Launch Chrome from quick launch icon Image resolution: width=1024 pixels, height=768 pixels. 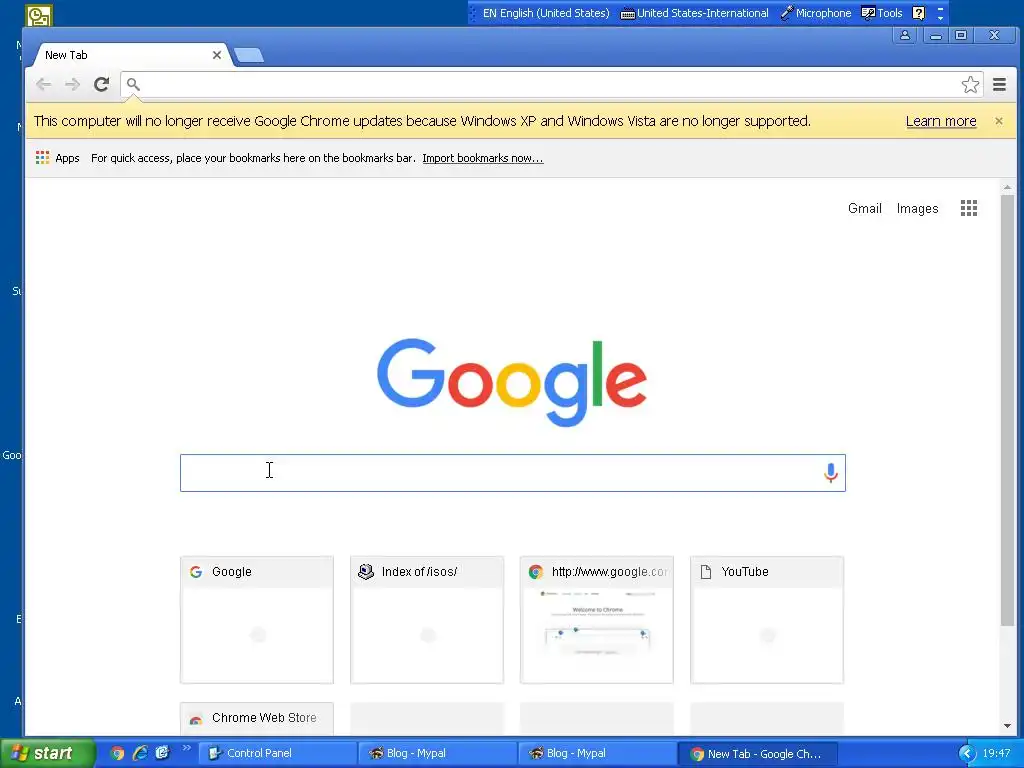pos(118,753)
